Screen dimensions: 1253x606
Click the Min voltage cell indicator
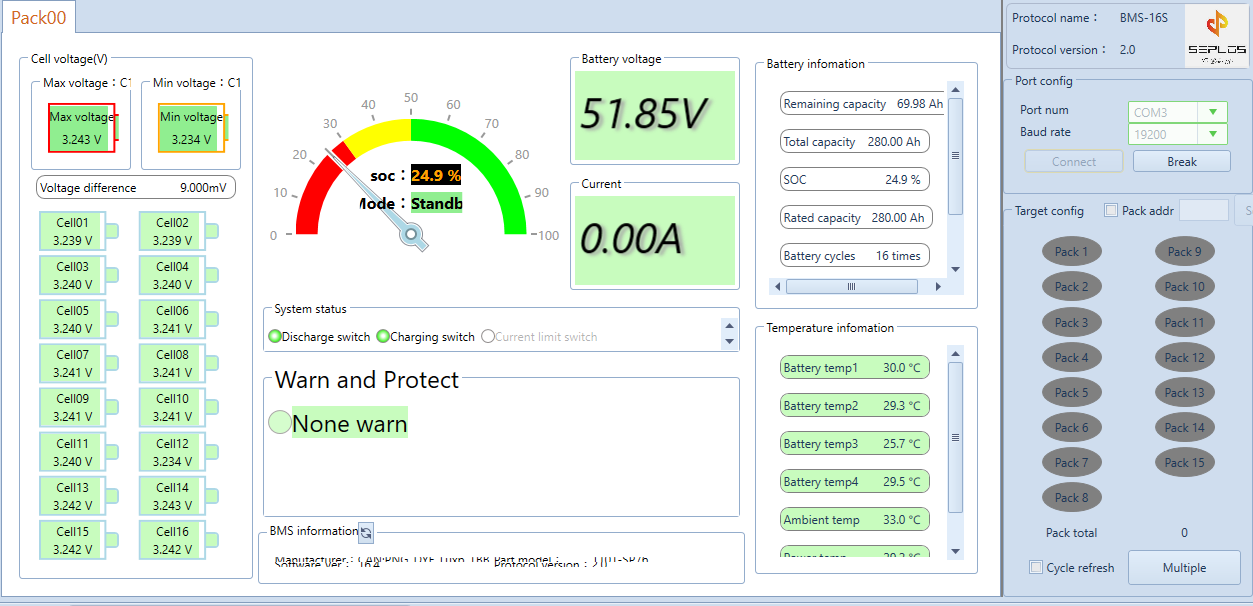pyautogui.click(x=193, y=128)
